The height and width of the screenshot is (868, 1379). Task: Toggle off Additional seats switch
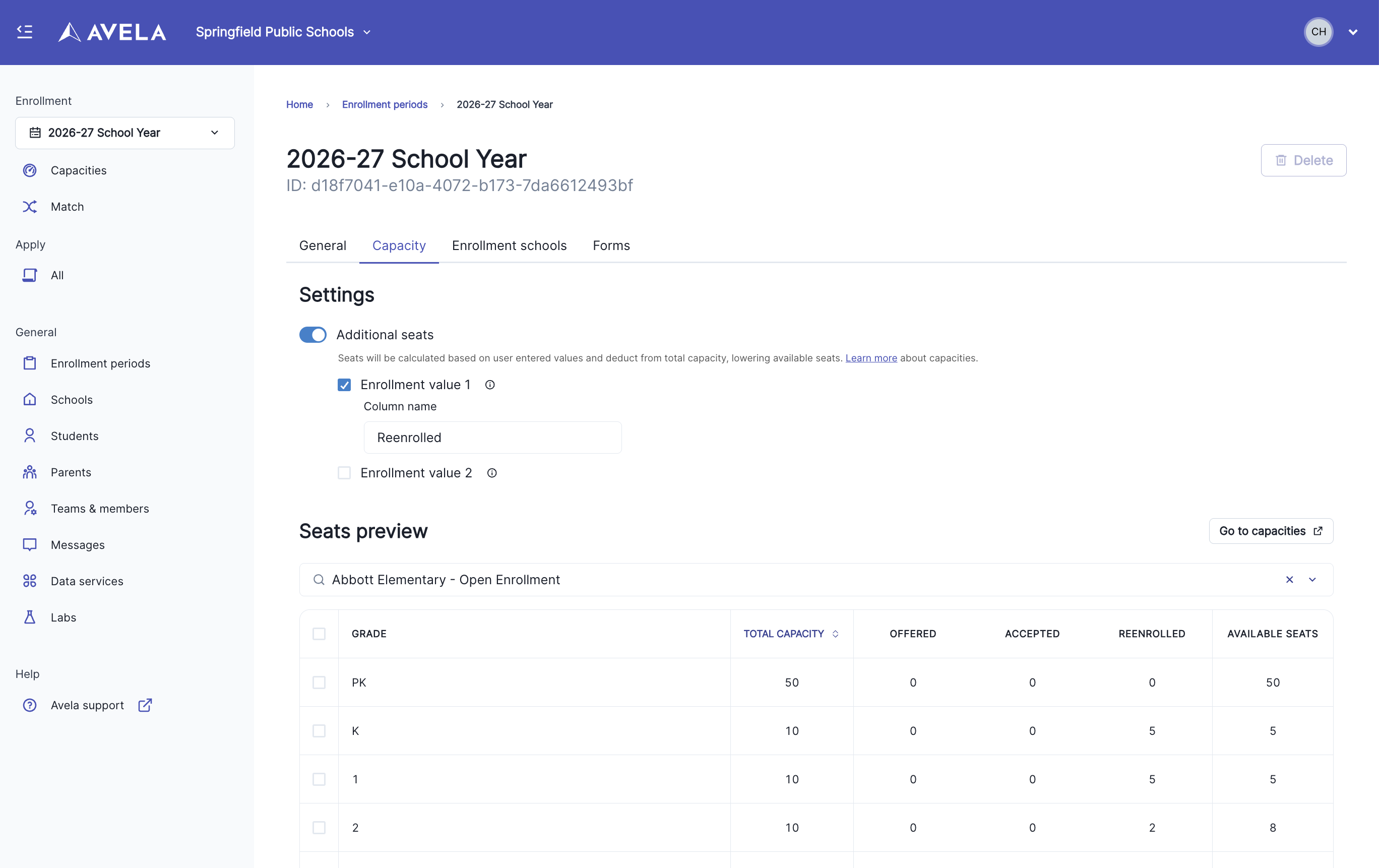pyautogui.click(x=312, y=335)
